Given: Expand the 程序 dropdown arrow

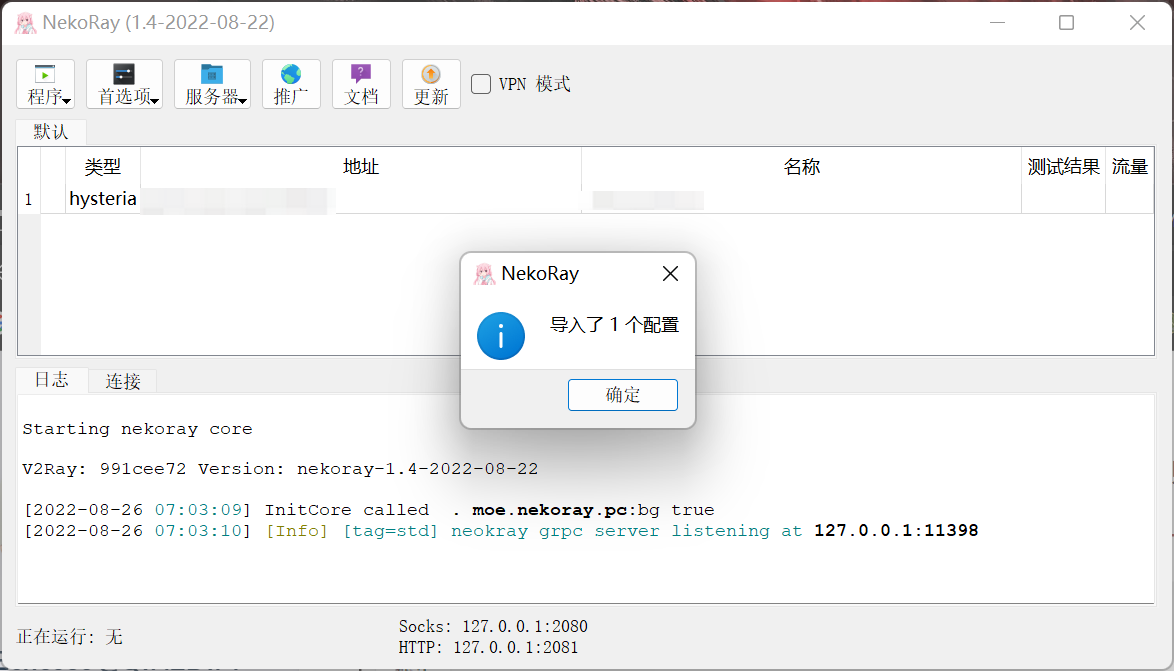Looking at the screenshot, I should (67, 101).
